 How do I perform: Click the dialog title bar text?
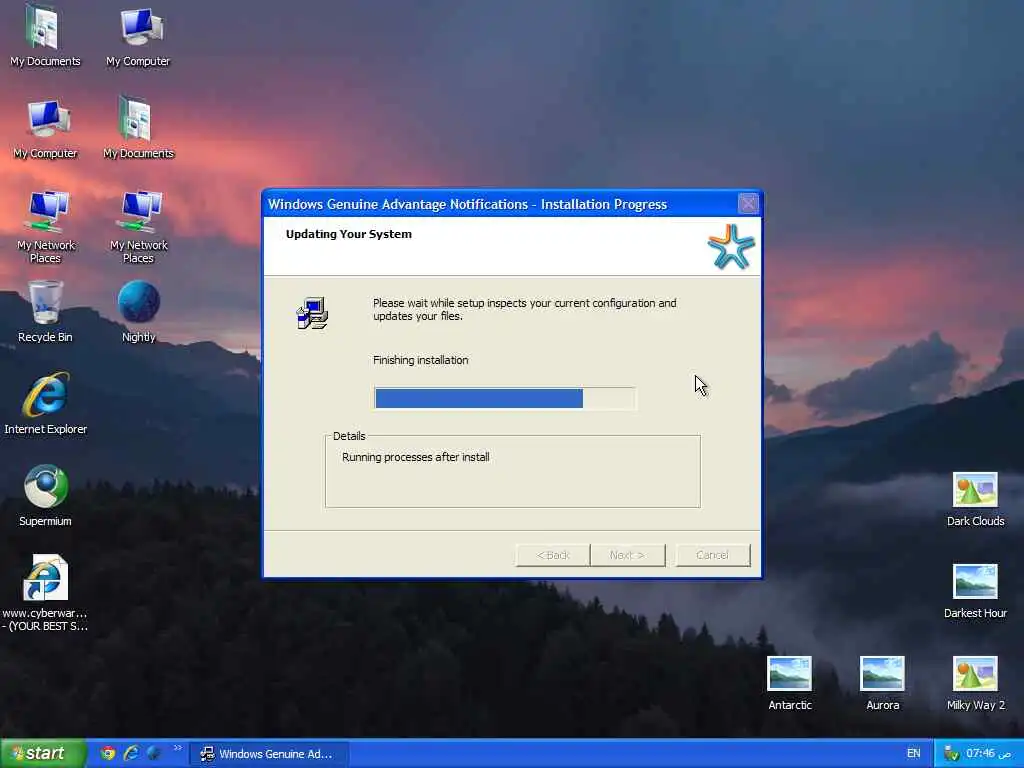[x=467, y=204]
